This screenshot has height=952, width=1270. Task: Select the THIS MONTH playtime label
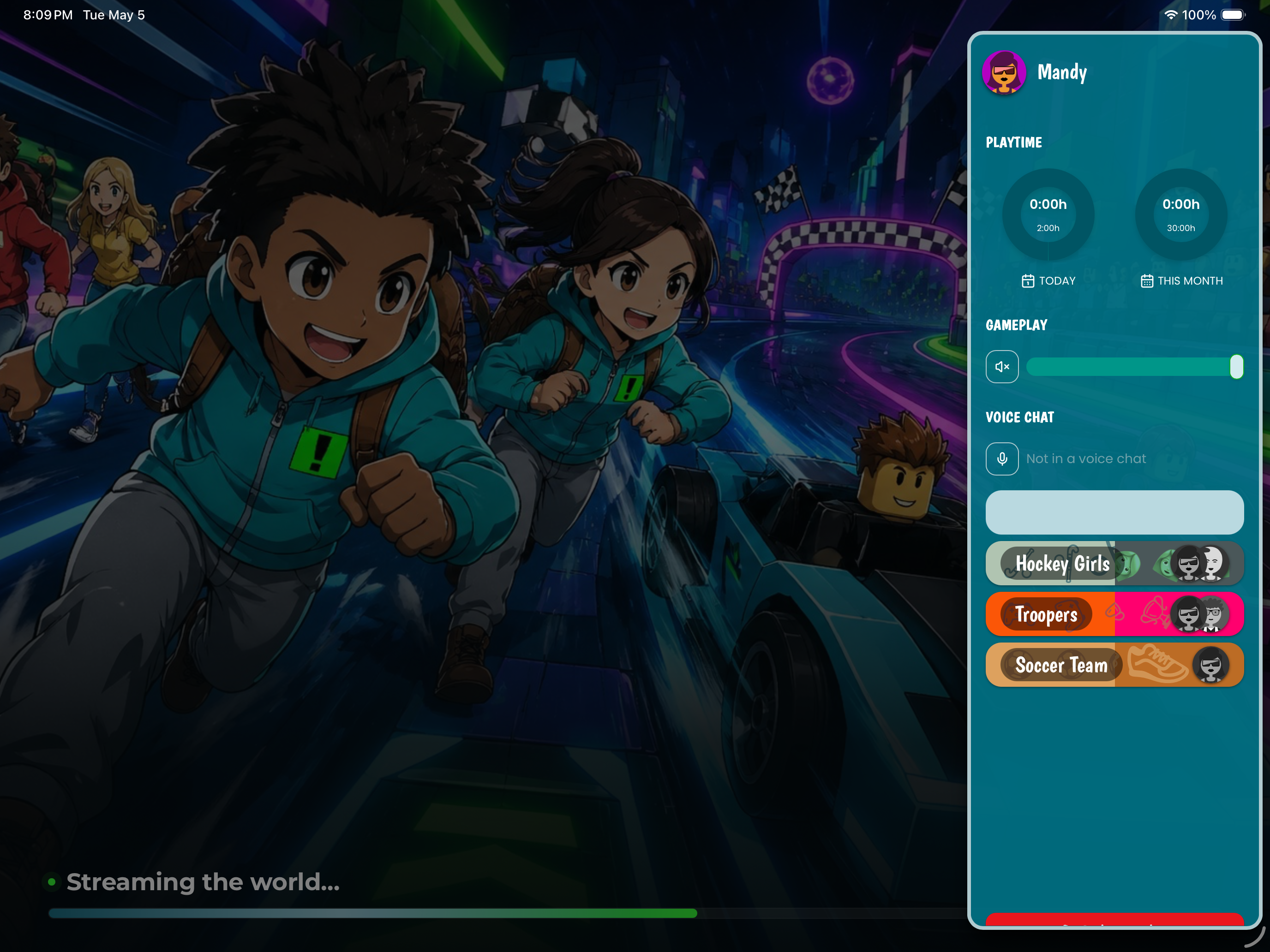click(1190, 280)
